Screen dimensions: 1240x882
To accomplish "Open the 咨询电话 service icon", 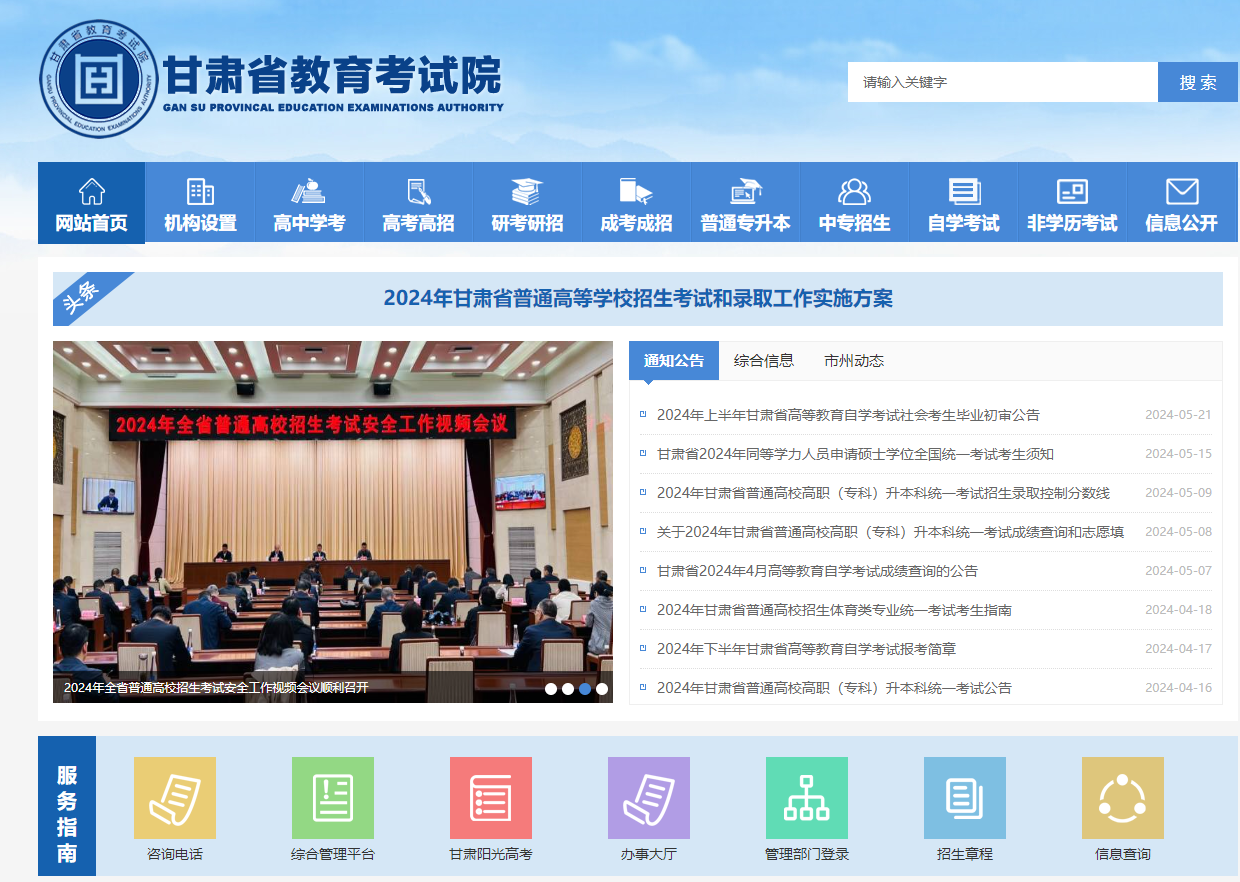I will coord(175,798).
